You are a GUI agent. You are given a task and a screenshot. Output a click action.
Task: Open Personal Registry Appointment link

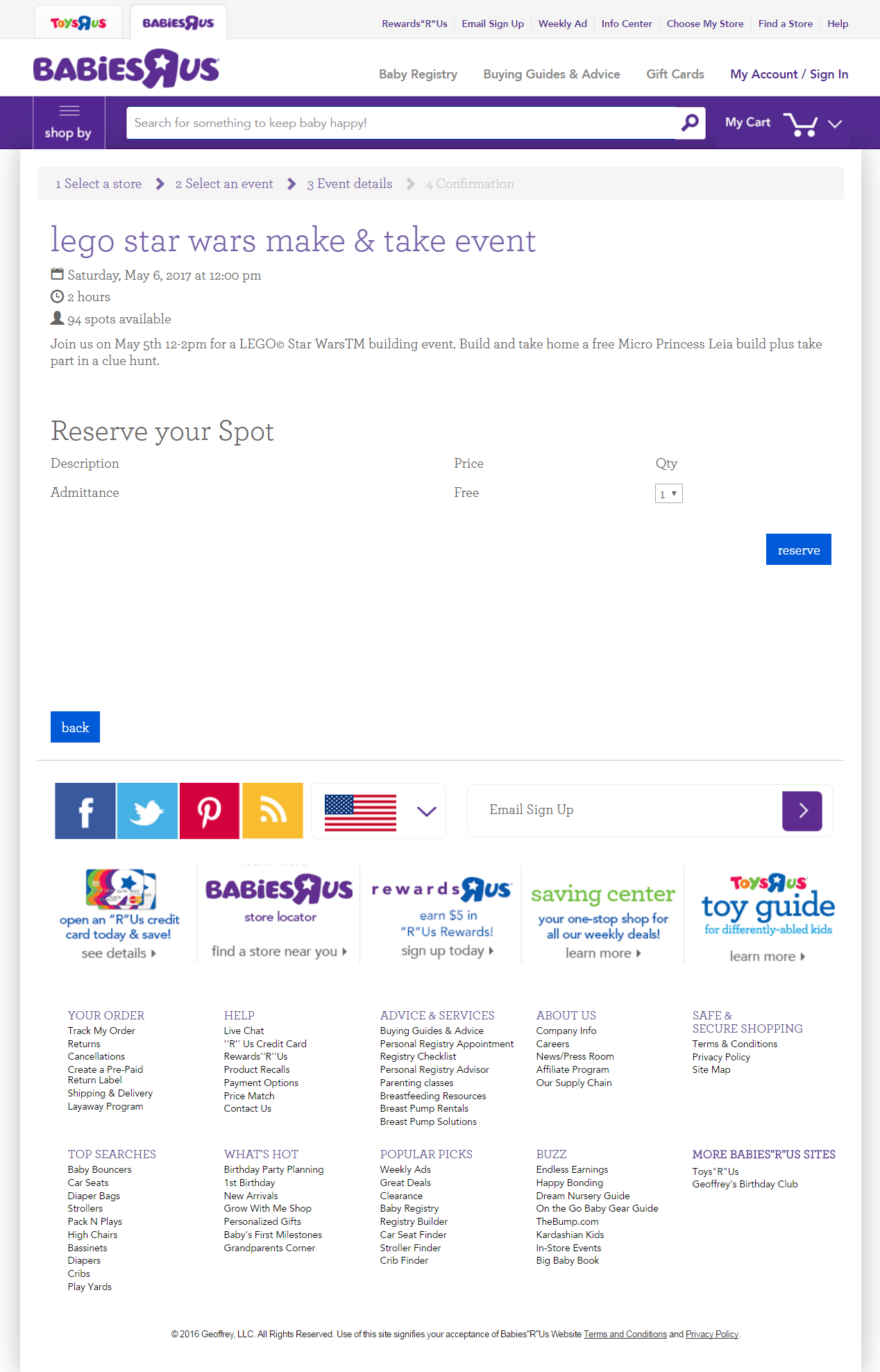[447, 1044]
